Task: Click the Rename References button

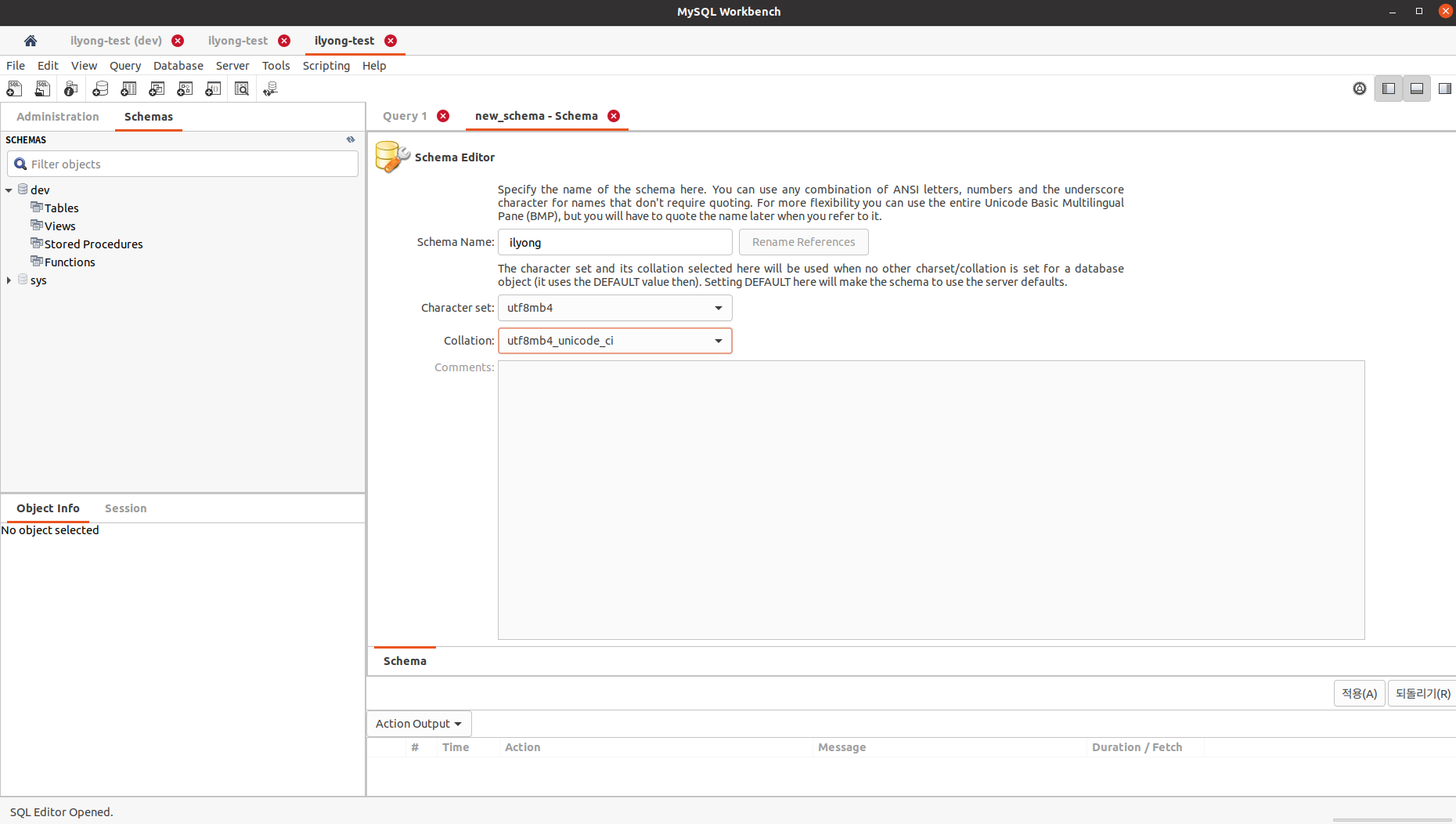Action: (804, 242)
